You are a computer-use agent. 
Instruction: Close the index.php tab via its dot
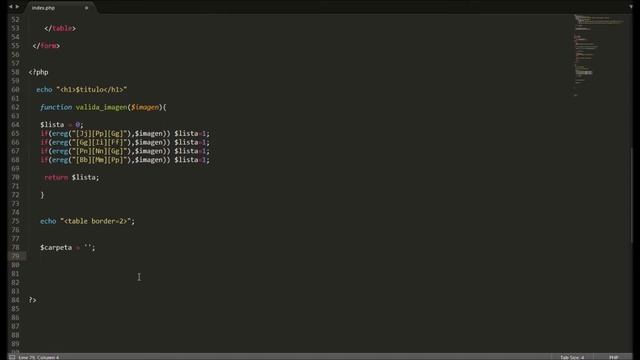click(x=86, y=8)
